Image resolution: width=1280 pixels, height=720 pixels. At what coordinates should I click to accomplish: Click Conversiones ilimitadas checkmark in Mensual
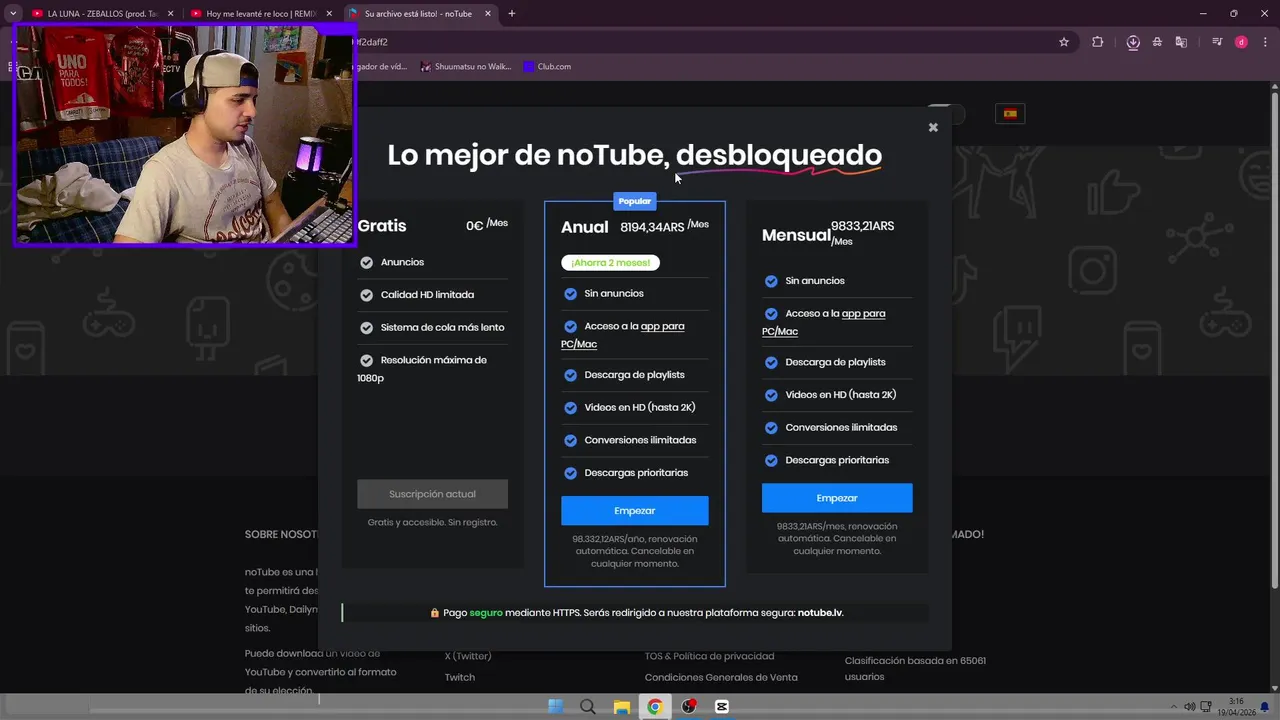tap(771, 428)
